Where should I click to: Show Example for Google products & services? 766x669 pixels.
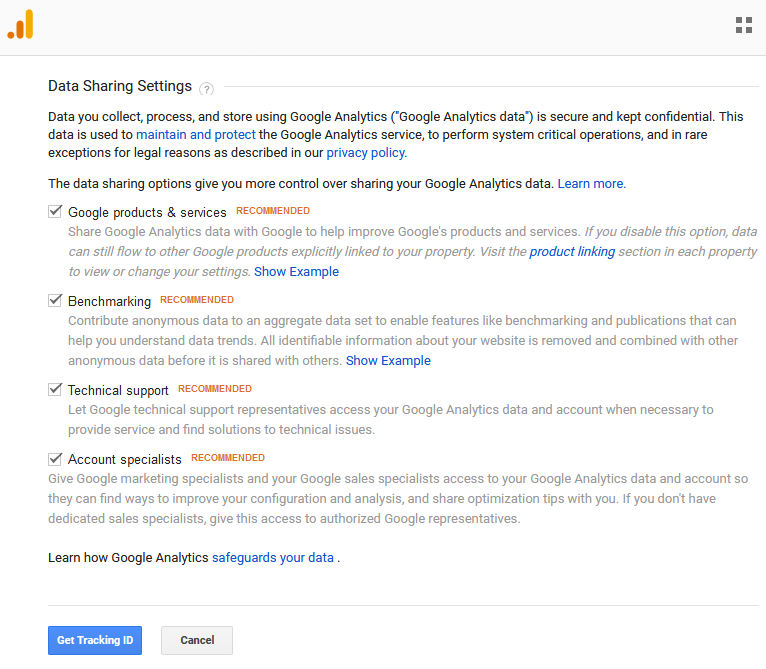tap(296, 271)
